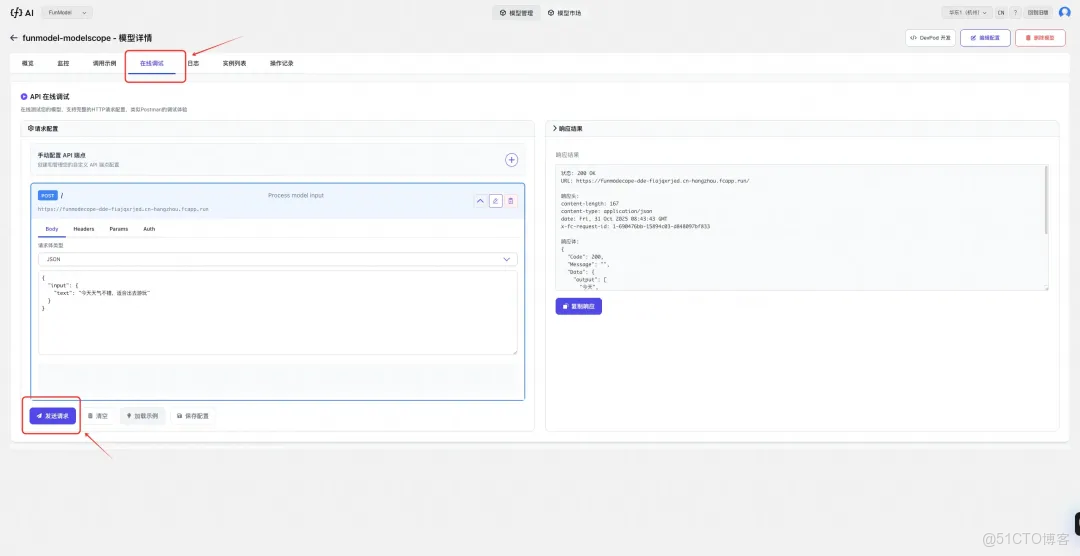Select the Headers request tab
Screen dimensions: 1080x556
[84, 229]
